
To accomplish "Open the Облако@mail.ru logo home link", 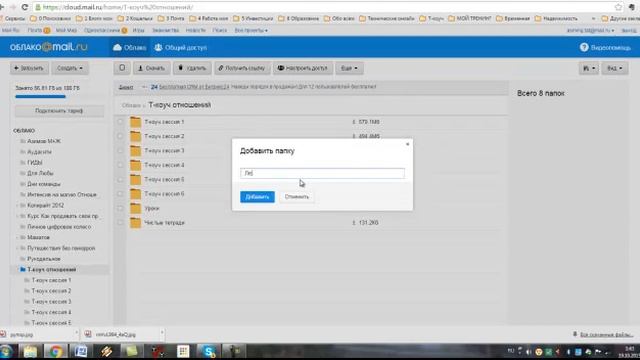I will pos(49,47).
